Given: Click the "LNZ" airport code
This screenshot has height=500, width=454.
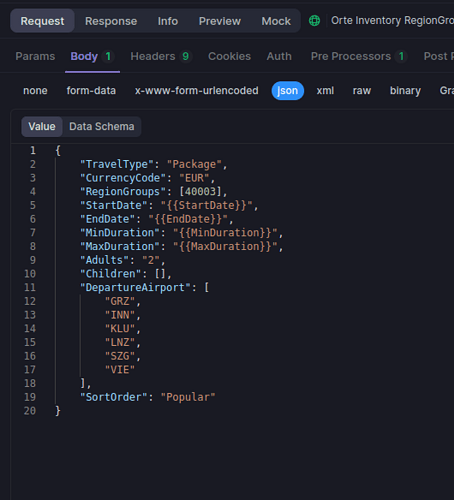Looking at the screenshot, I should [120, 342].
